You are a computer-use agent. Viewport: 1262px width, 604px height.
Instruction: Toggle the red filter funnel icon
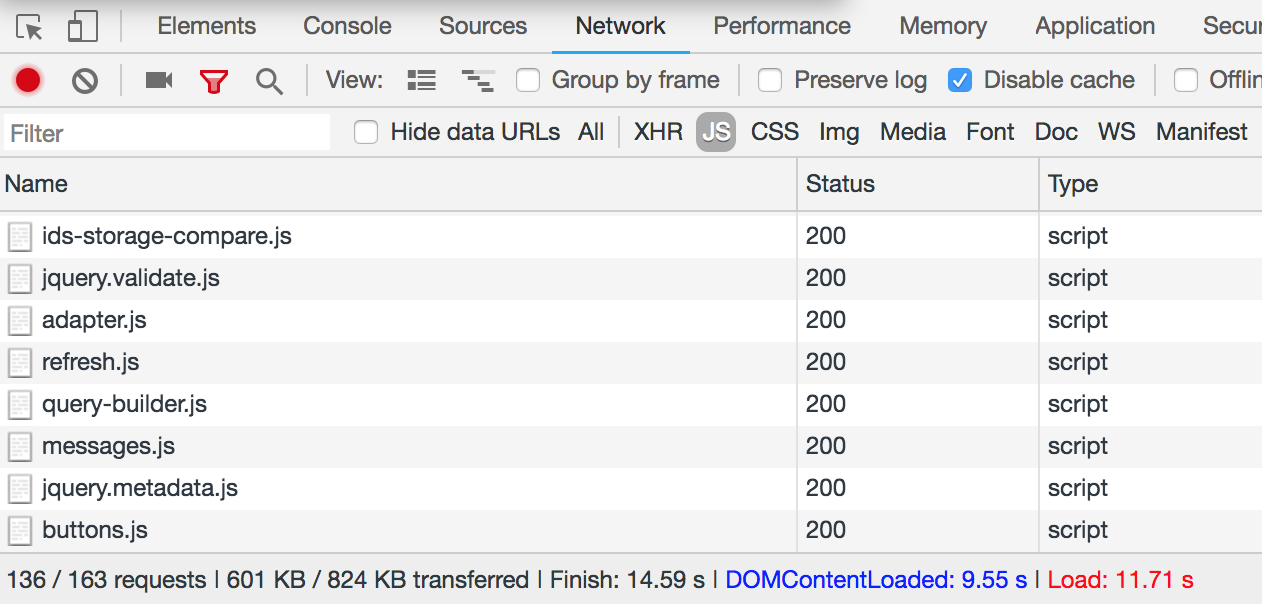[213, 81]
